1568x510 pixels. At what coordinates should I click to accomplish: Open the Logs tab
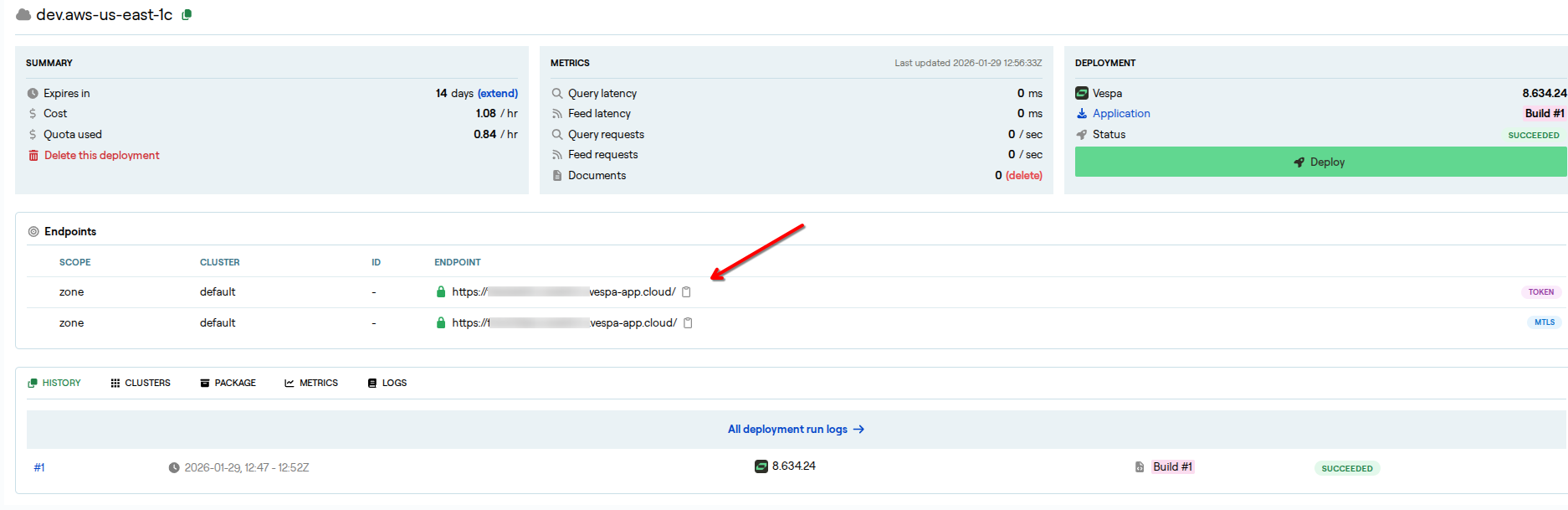(x=387, y=384)
